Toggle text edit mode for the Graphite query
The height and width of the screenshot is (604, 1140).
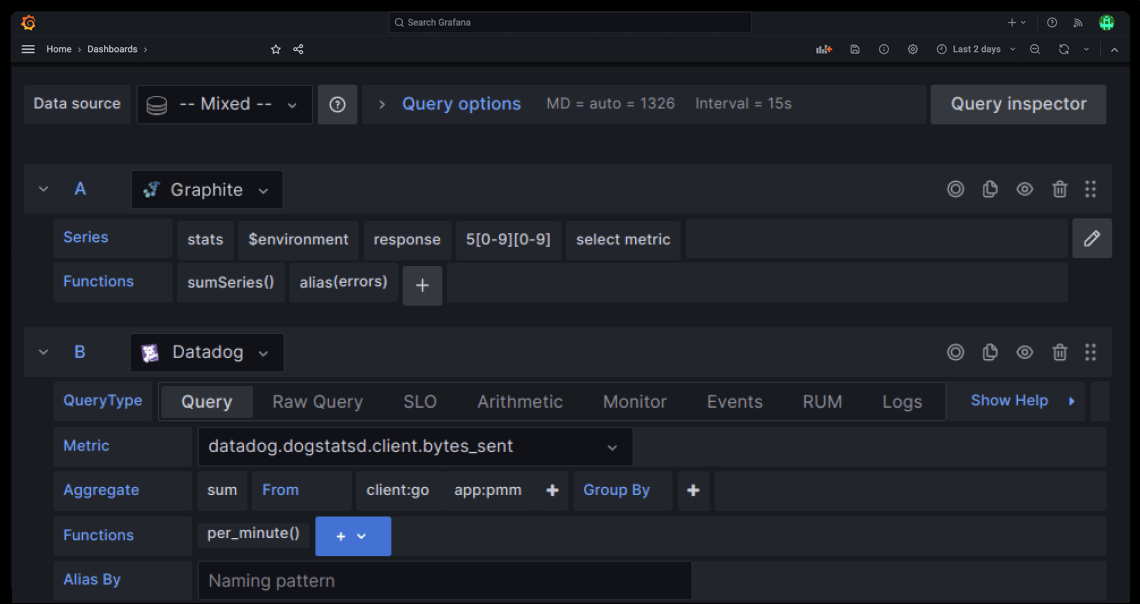1092,238
